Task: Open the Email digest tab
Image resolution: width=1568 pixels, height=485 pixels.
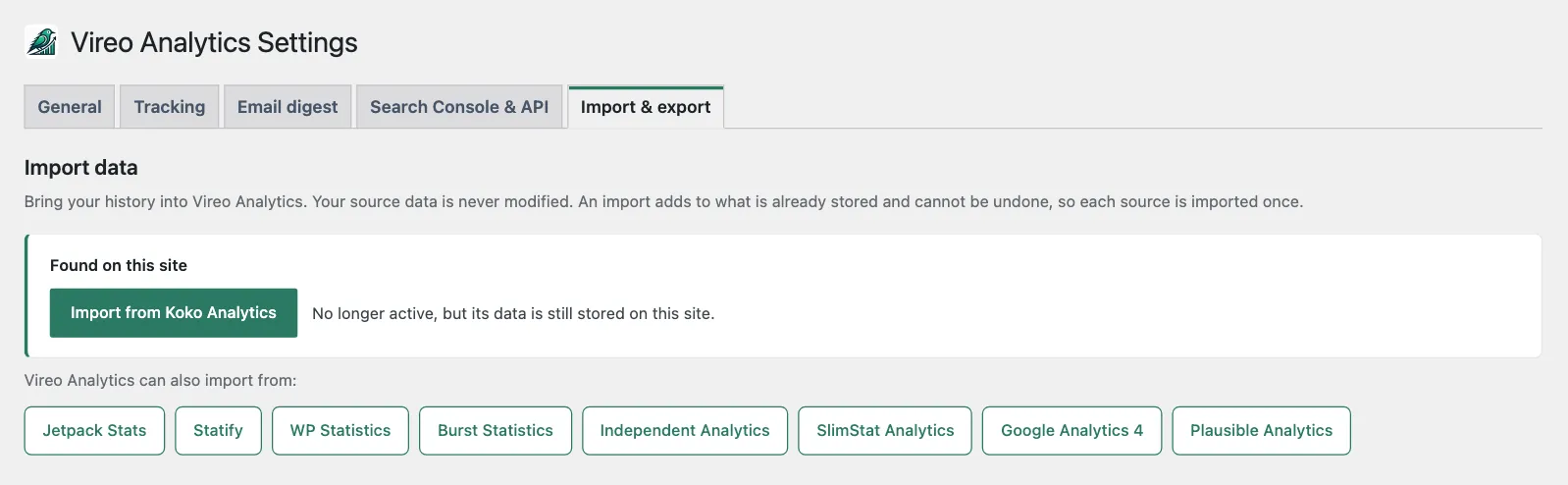Action: pos(287,107)
